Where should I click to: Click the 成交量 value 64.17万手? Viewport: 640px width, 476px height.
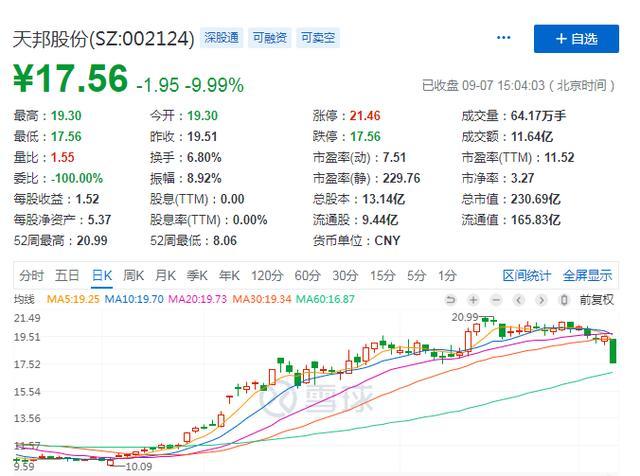(538, 116)
